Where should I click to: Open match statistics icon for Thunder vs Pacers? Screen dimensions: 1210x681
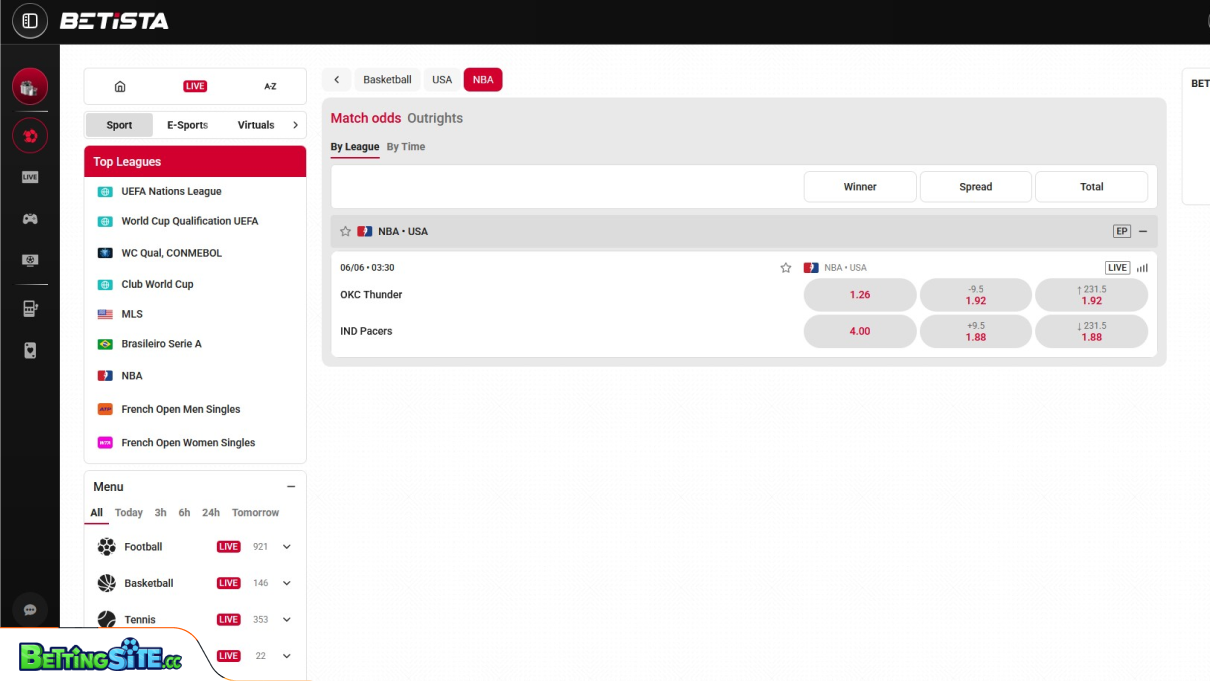click(1142, 267)
